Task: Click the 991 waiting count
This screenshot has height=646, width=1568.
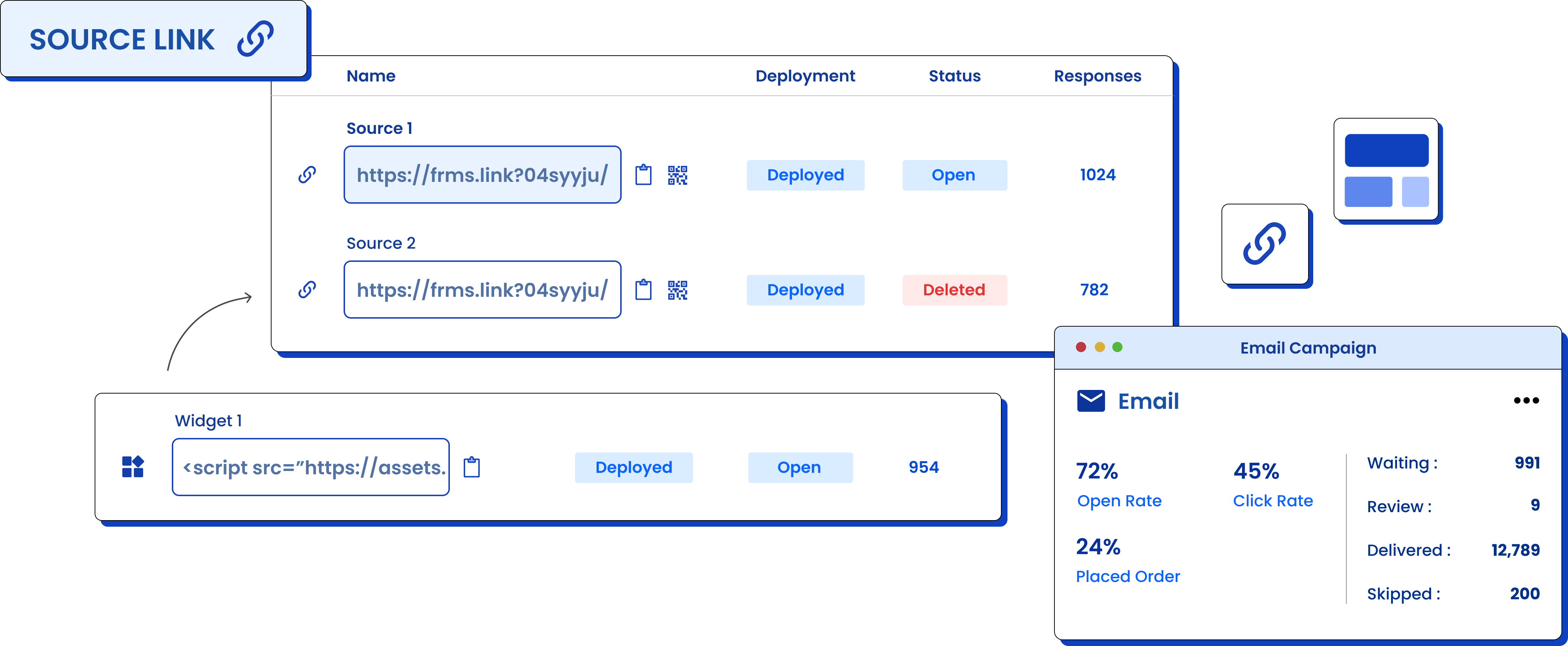Action: point(1527,463)
